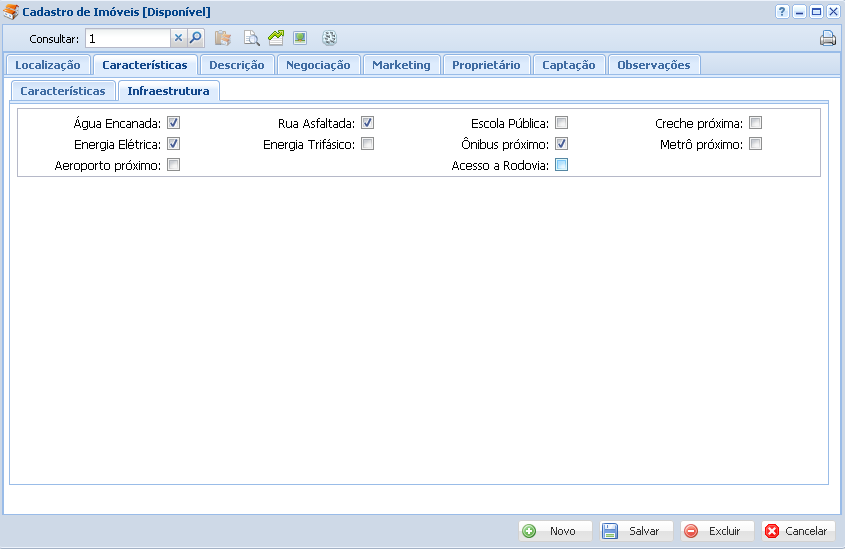Click the gear settings icon in toolbar

329,38
